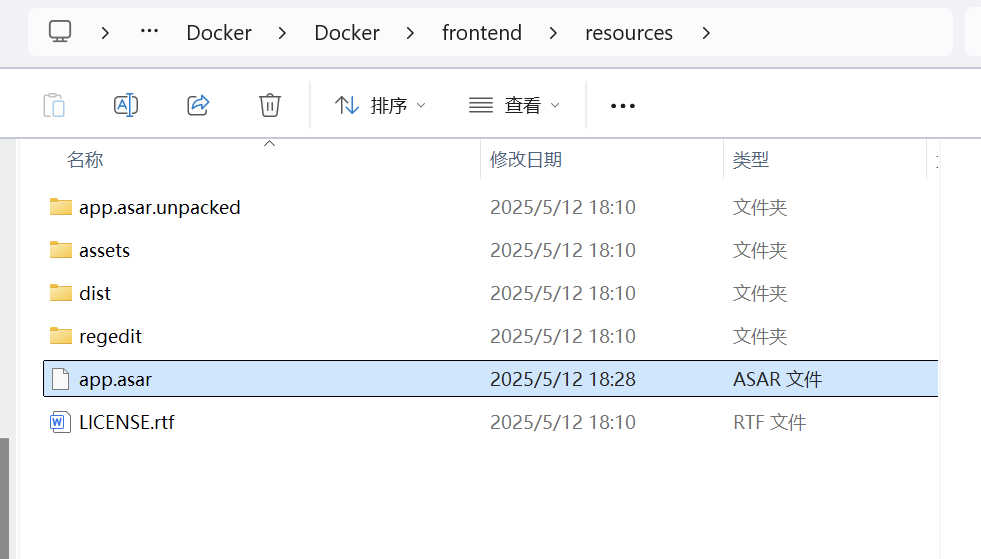981x559 pixels.
Task: Select the LICENSE.rtf document icon
Action: [x=59, y=422]
